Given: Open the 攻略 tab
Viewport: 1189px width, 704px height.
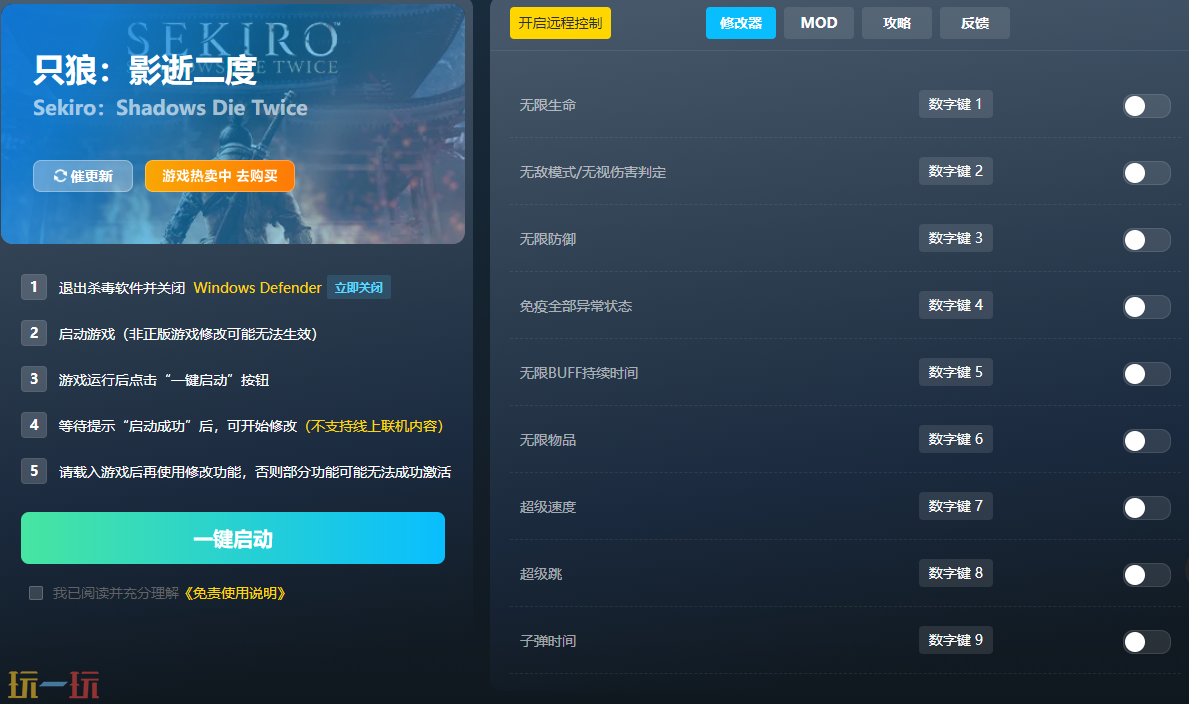Looking at the screenshot, I should [896, 23].
